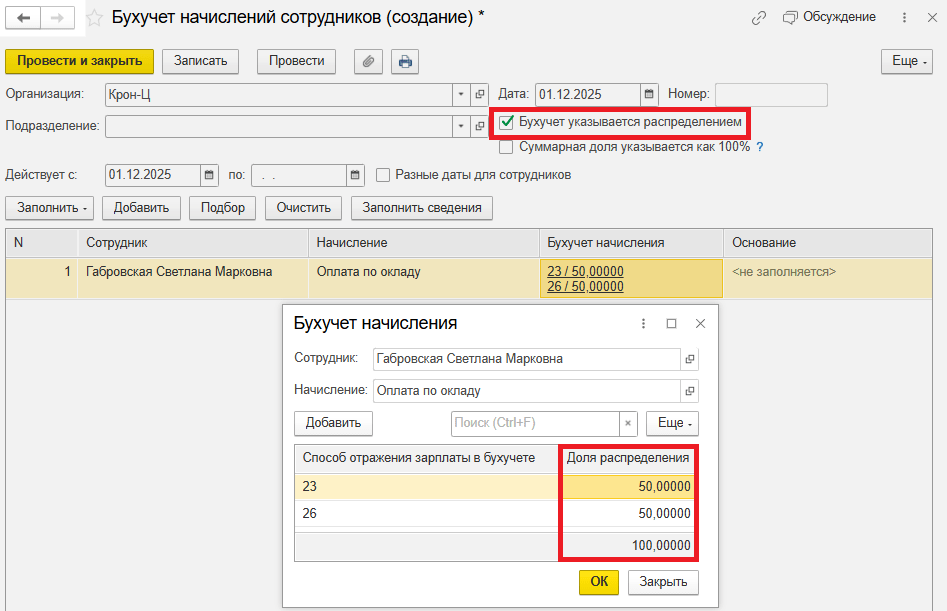Viewport: 947px width, 611px height.
Task: Add document to favorites with star icon
Action: click(94, 18)
